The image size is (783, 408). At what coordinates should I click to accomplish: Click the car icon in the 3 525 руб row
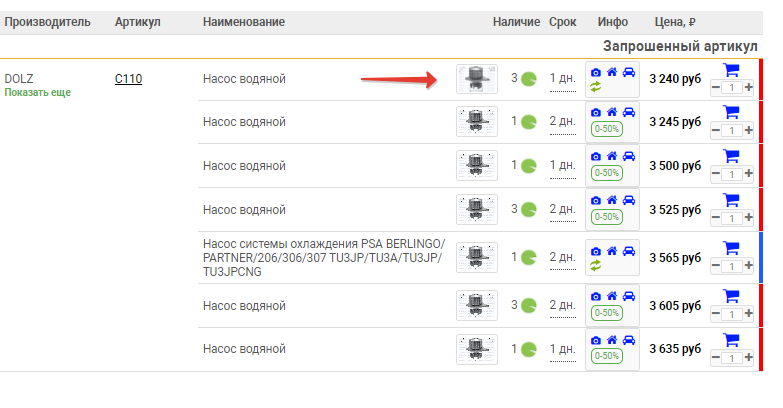(x=628, y=200)
